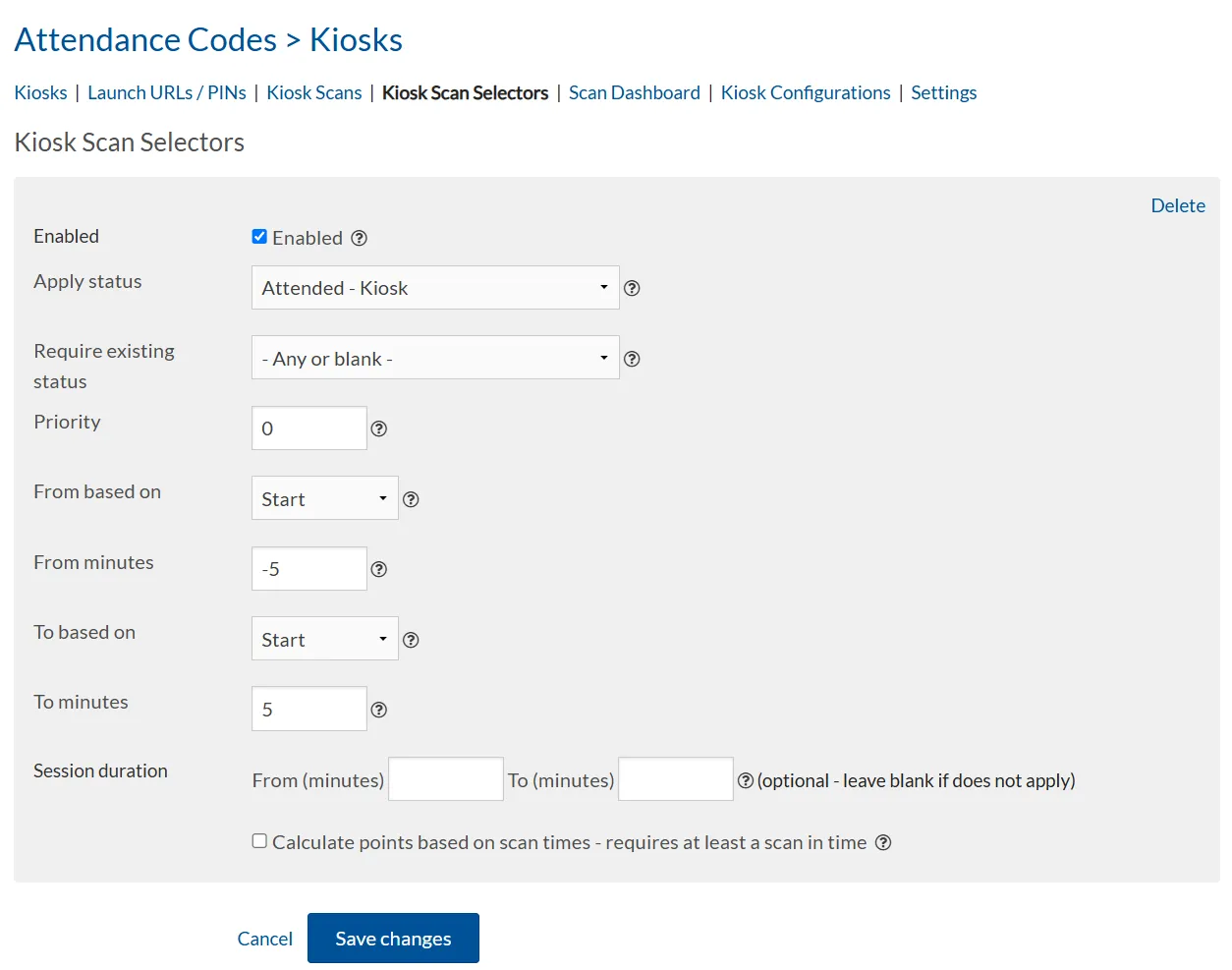Show help for To based on
The height and width of the screenshot is (970, 1232).
point(412,640)
